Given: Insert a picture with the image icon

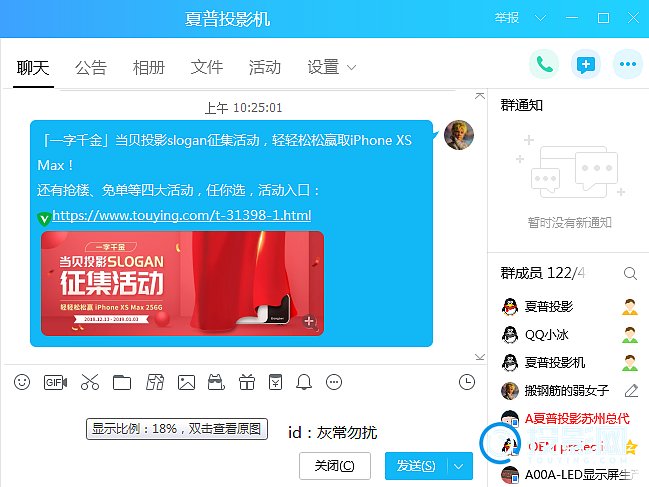Looking at the screenshot, I should [186, 382].
